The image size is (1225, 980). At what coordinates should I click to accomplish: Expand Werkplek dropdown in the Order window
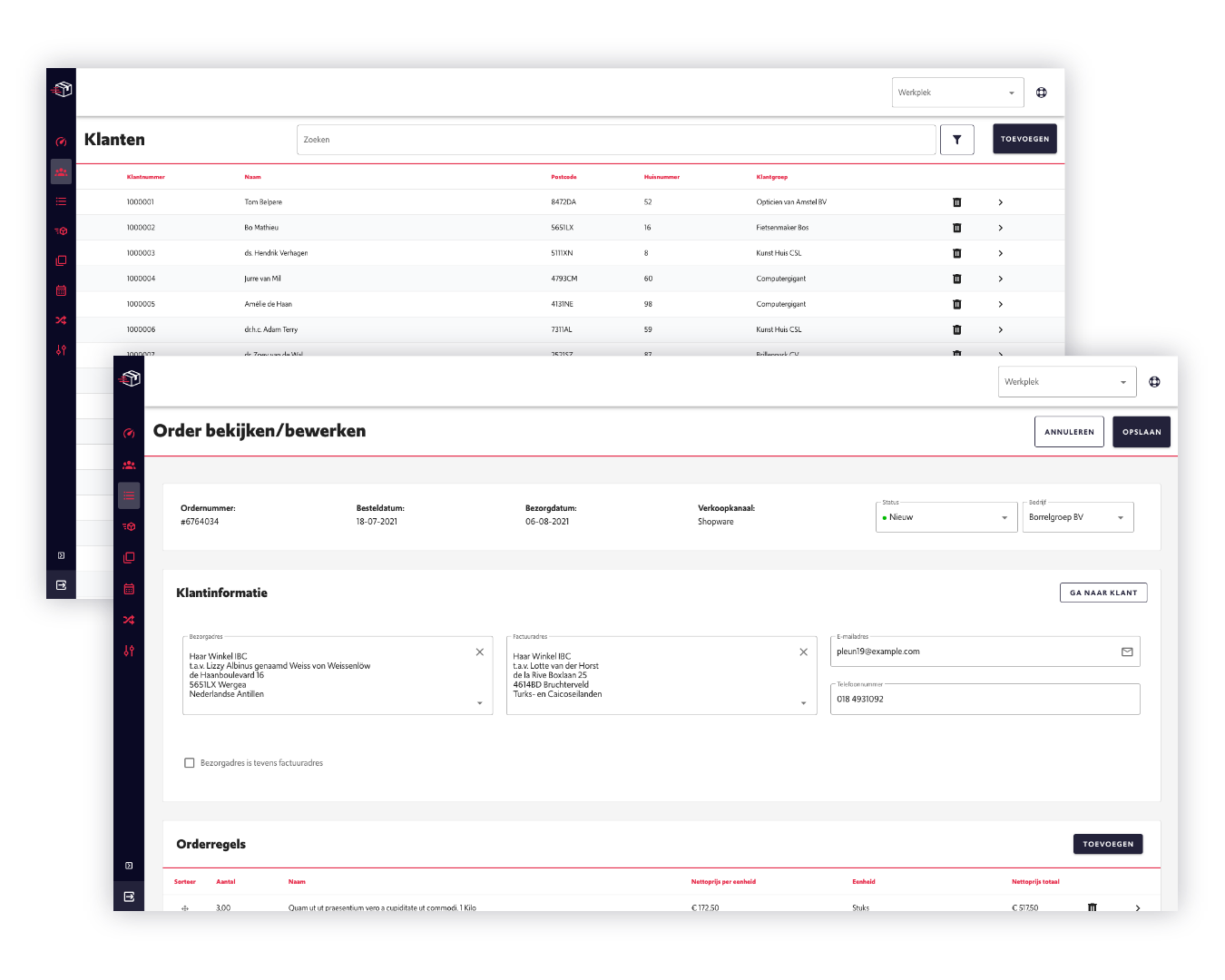[1066, 382]
